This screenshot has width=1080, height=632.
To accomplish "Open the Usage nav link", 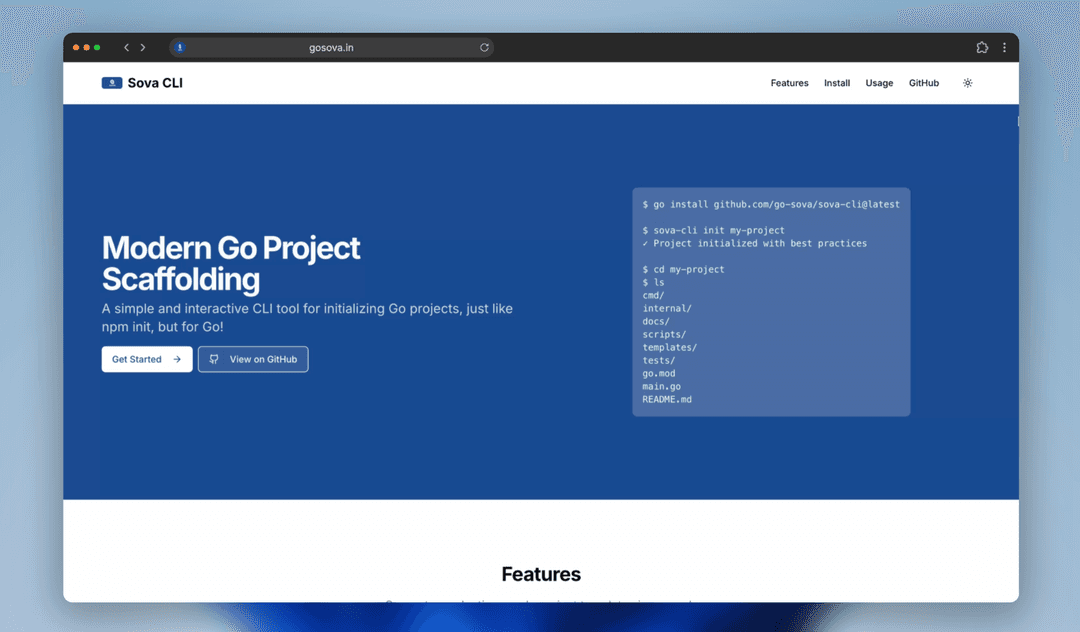I will click(x=879, y=83).
